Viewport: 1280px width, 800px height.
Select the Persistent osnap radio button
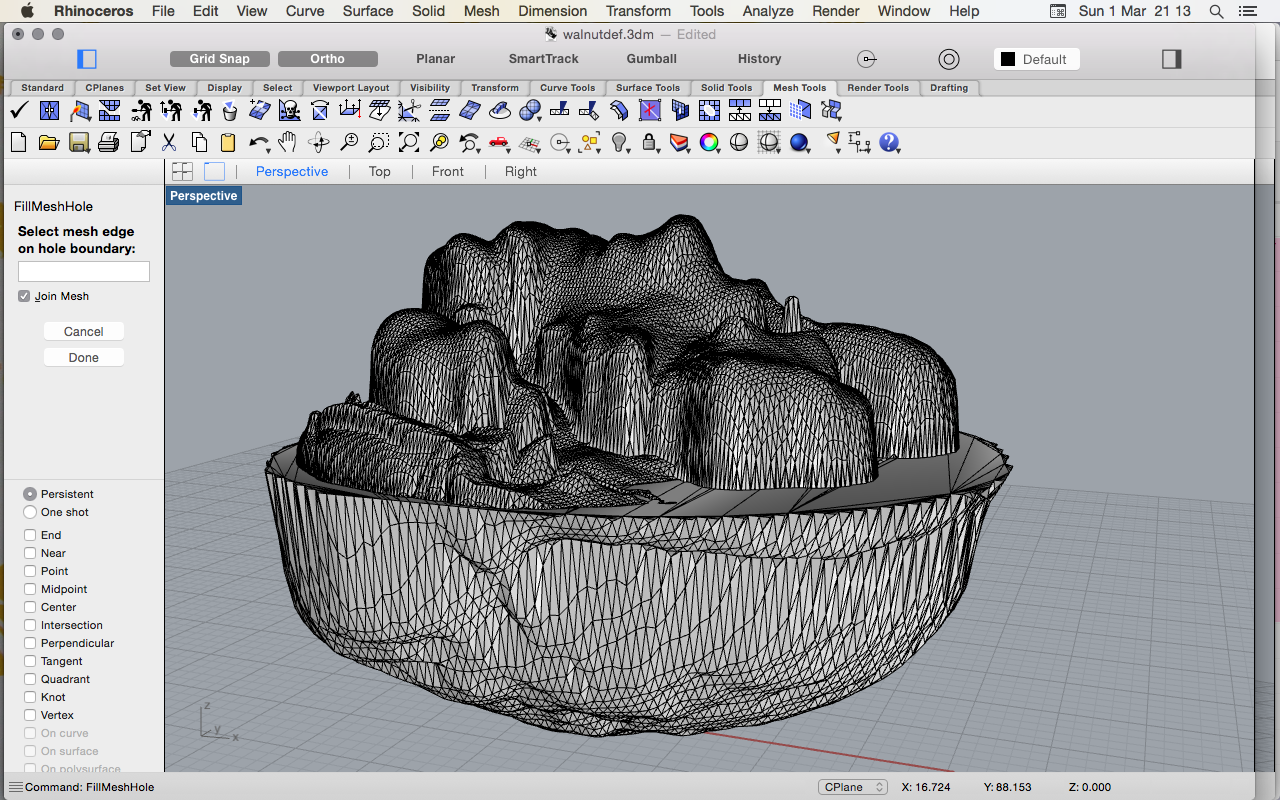tap(30, 494)
